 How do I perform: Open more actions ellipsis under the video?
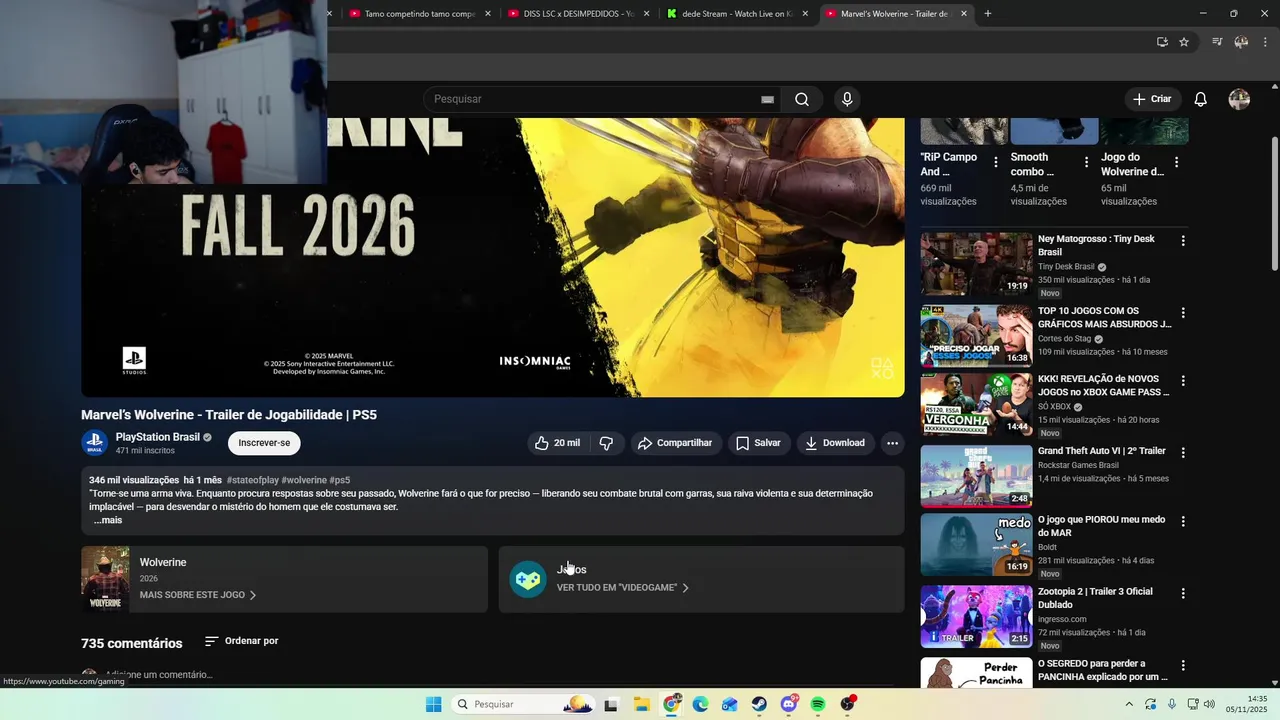coord(892,443)
